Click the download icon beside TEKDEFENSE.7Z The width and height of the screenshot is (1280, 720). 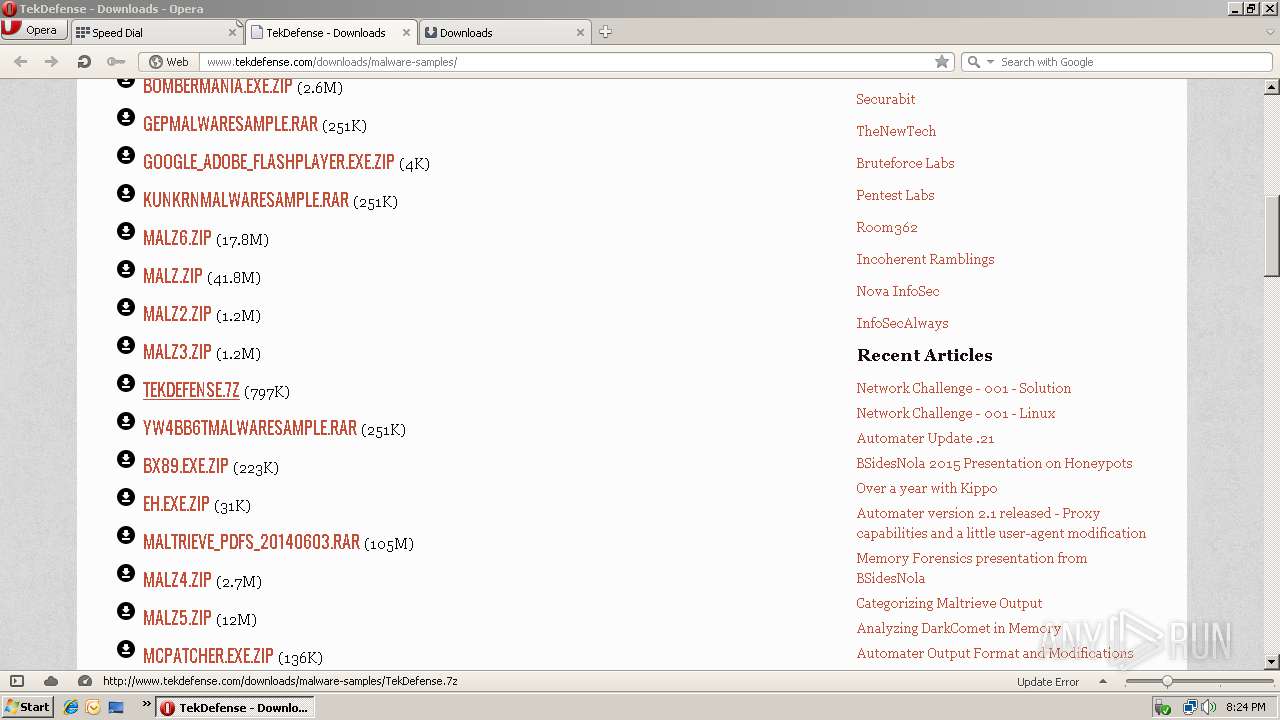(126, 383)
